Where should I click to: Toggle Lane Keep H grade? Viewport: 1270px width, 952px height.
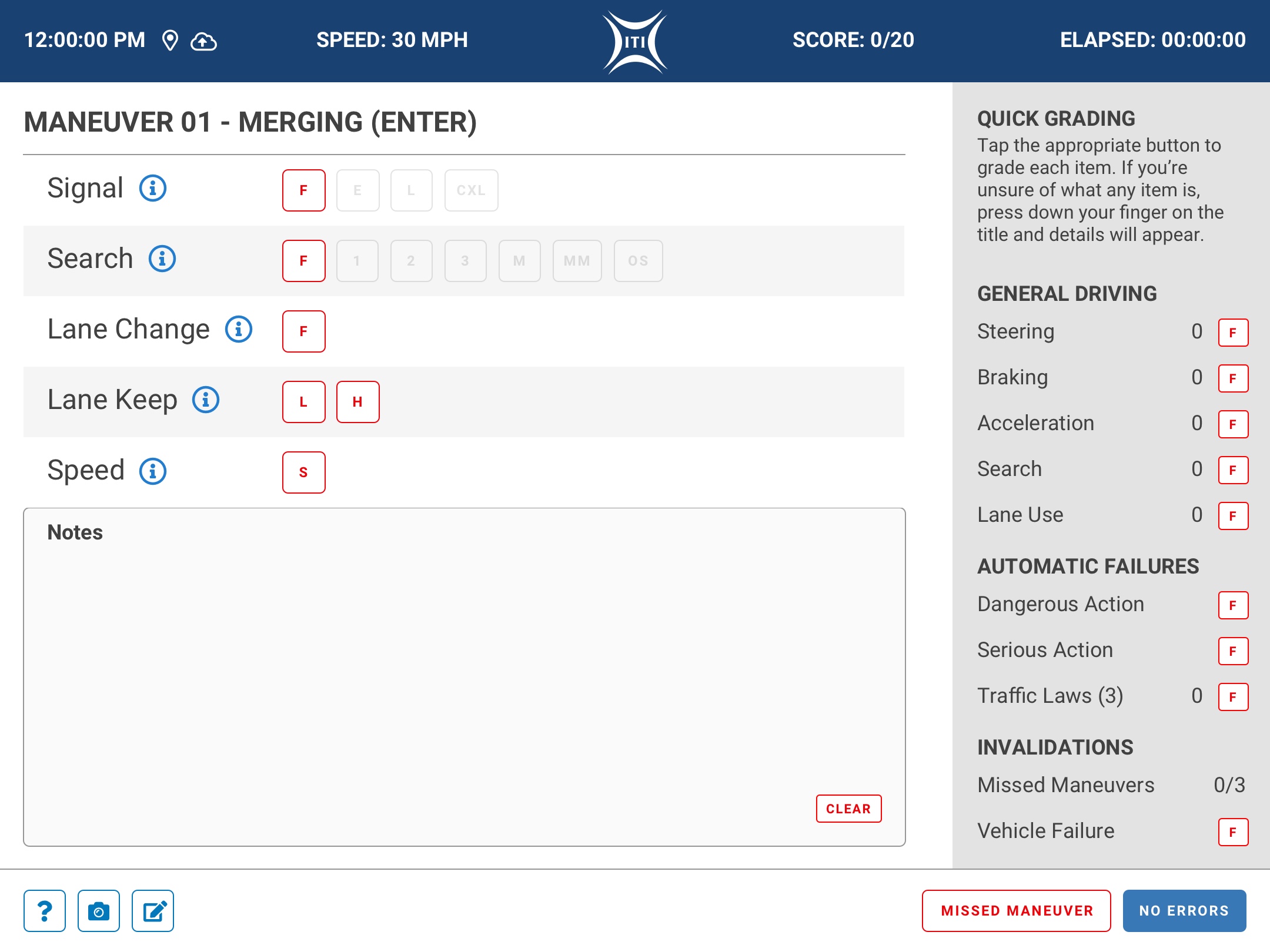coord(357,402)
